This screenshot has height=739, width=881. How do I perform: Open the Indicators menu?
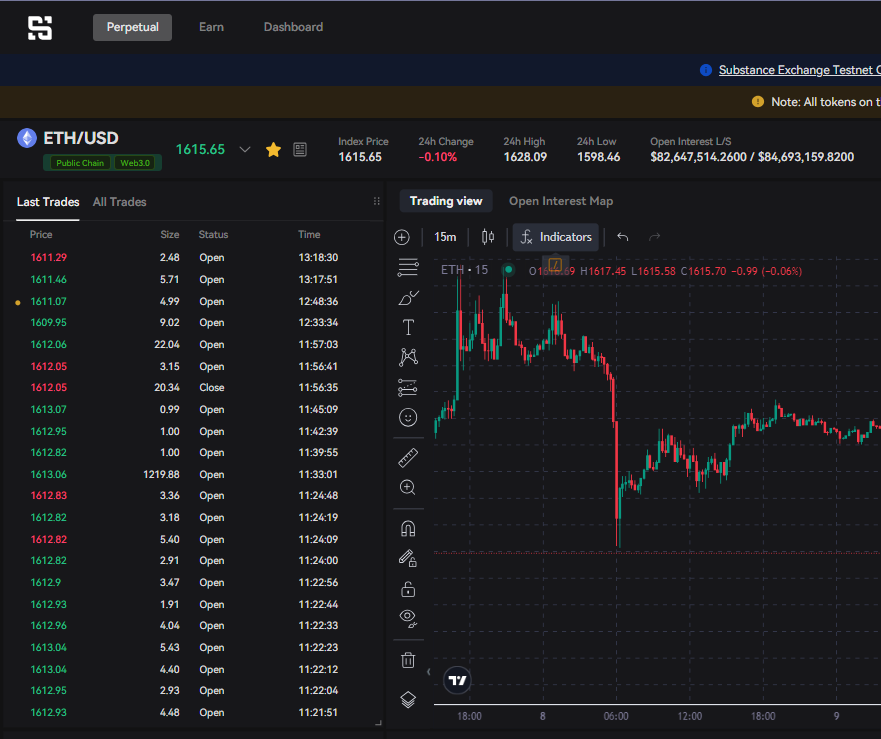(x=556, y=237)
